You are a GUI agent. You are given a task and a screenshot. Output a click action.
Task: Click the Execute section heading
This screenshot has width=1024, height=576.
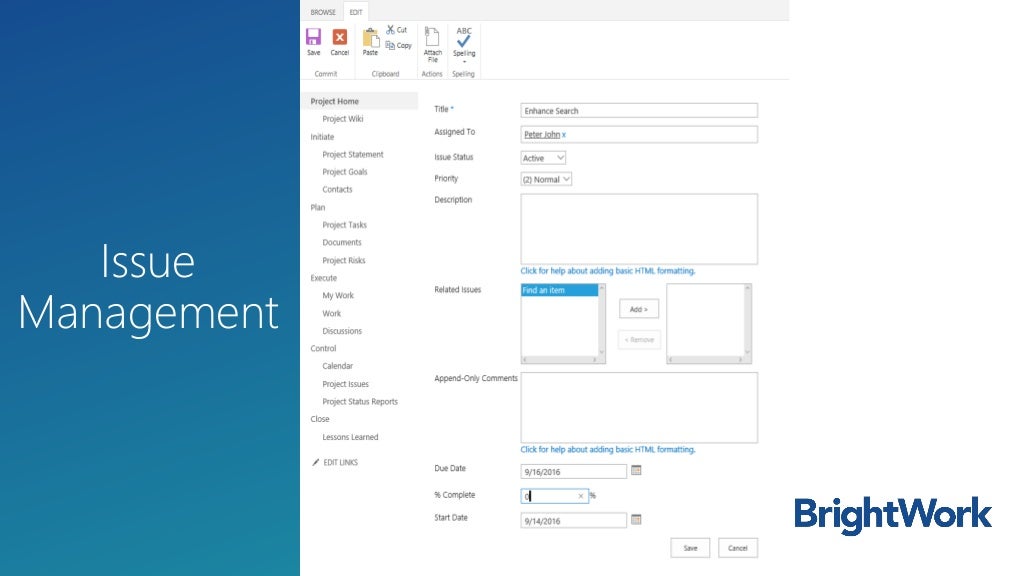pos(323,278)
